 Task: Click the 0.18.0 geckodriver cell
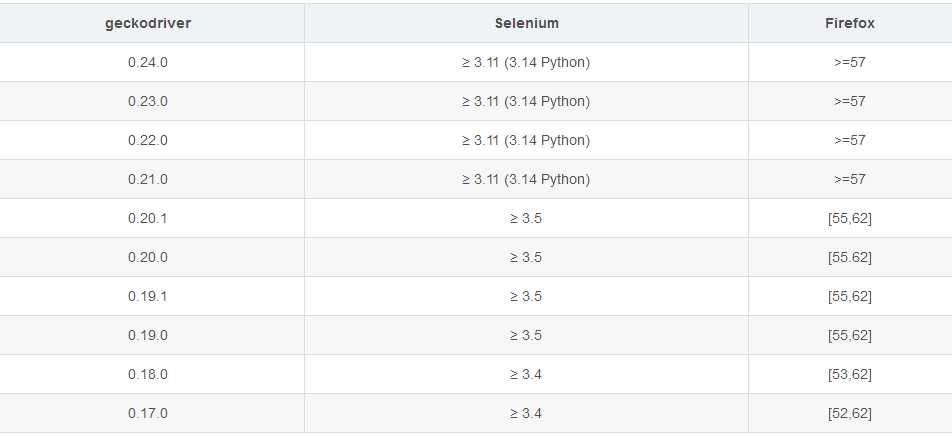(x=148, y=374)
